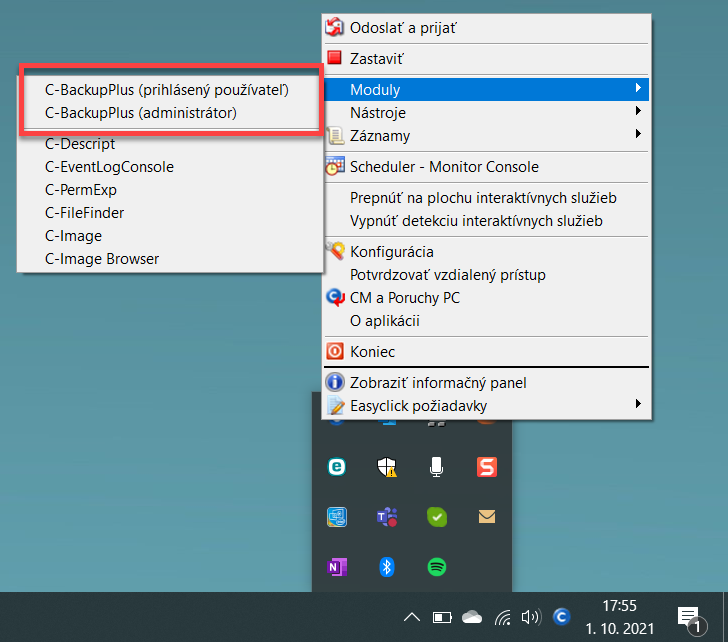Open Windows Security shield icon
This screenshot has width=728, height=642.
(387, 467)
